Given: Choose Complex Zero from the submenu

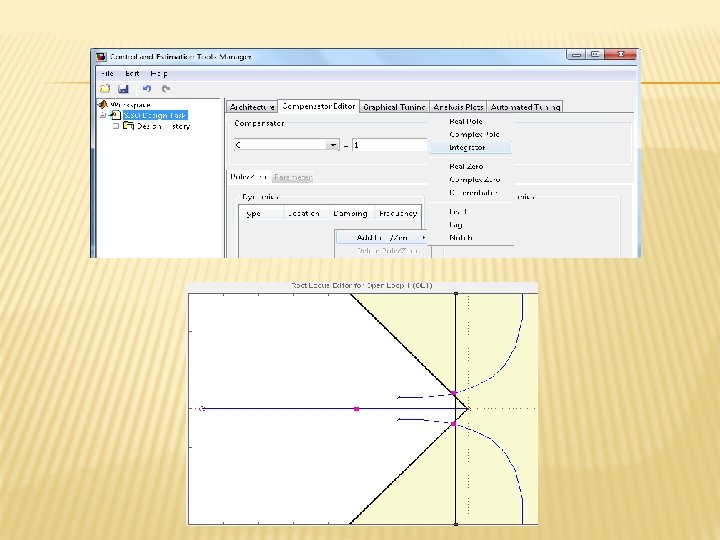Looking at the screenshot, I should [474, 180].
